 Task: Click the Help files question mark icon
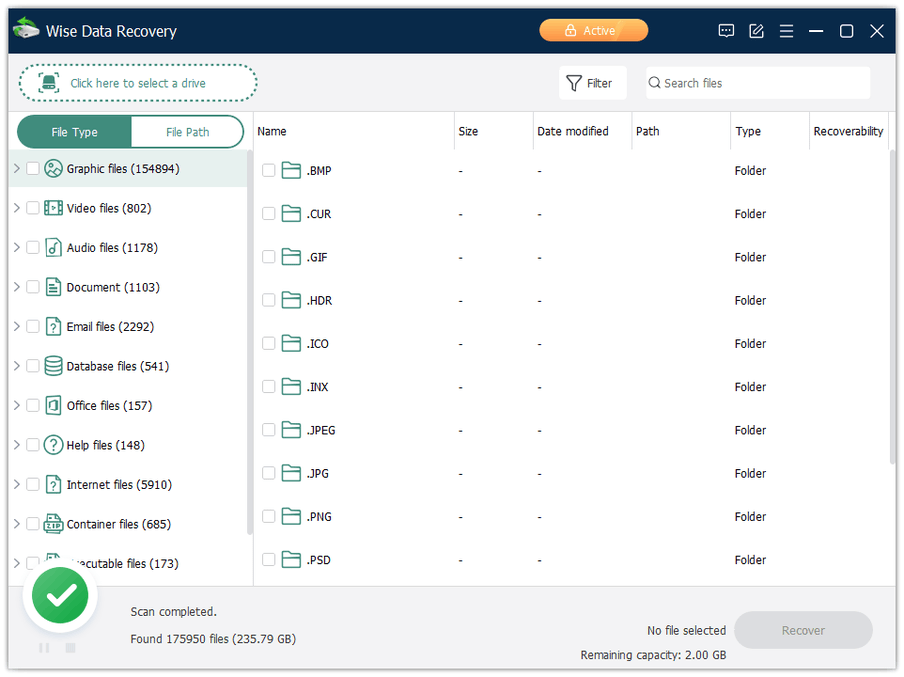(53, 445)
